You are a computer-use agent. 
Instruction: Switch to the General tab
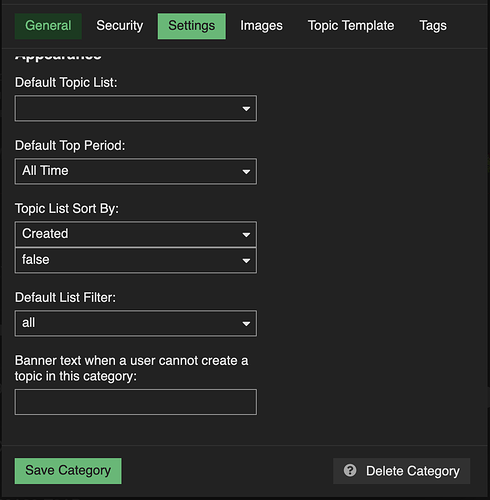coord(48,26)
